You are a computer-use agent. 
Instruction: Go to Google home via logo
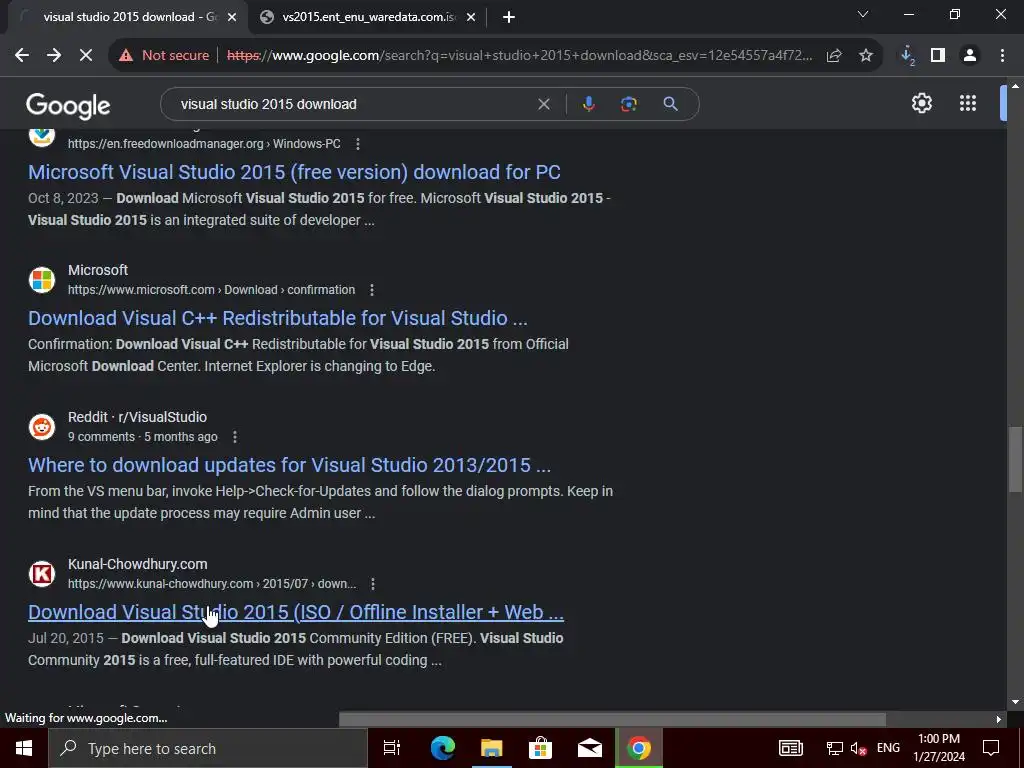coord(68,105)
